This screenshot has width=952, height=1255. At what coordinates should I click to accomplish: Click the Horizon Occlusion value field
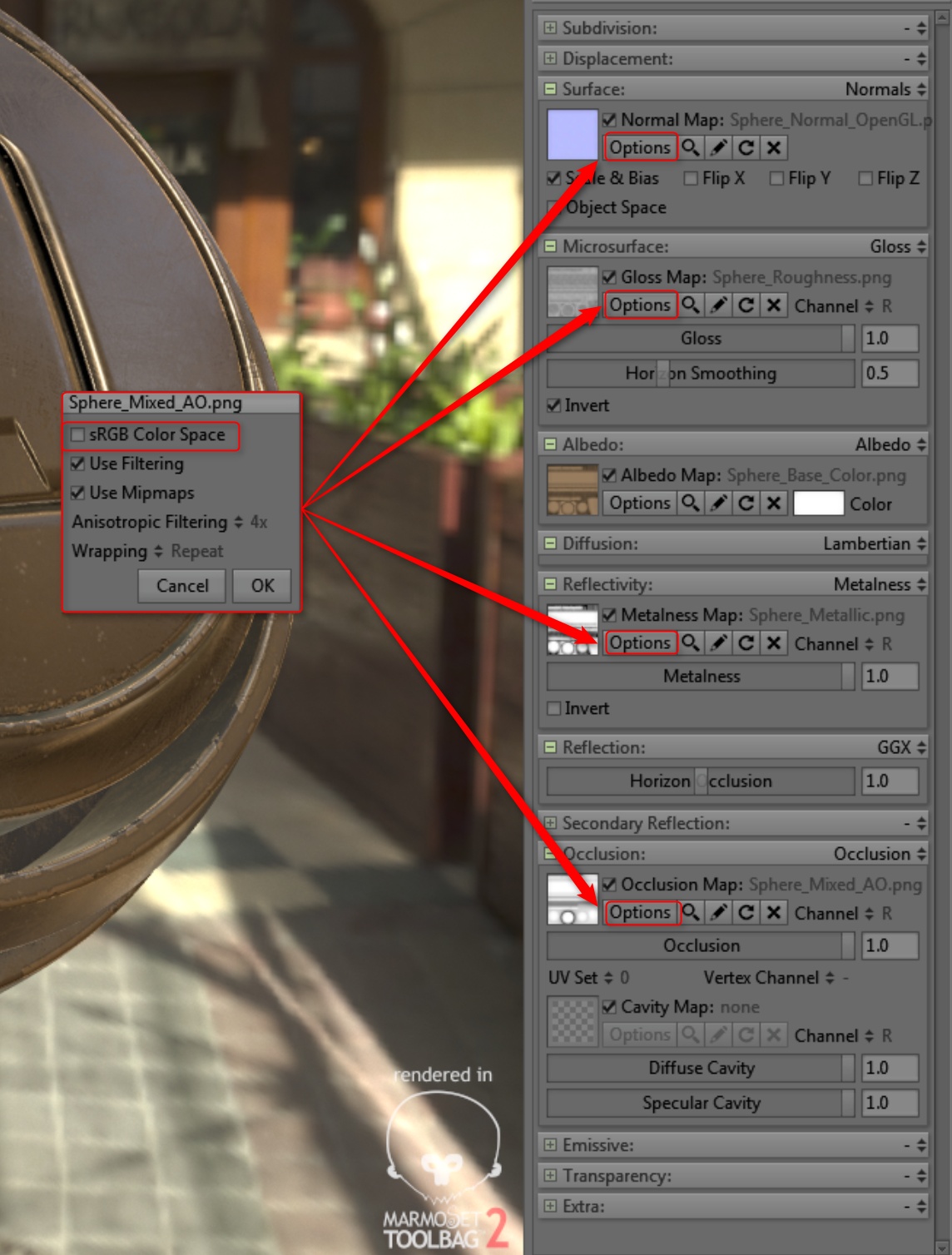[x=890, y=781]
